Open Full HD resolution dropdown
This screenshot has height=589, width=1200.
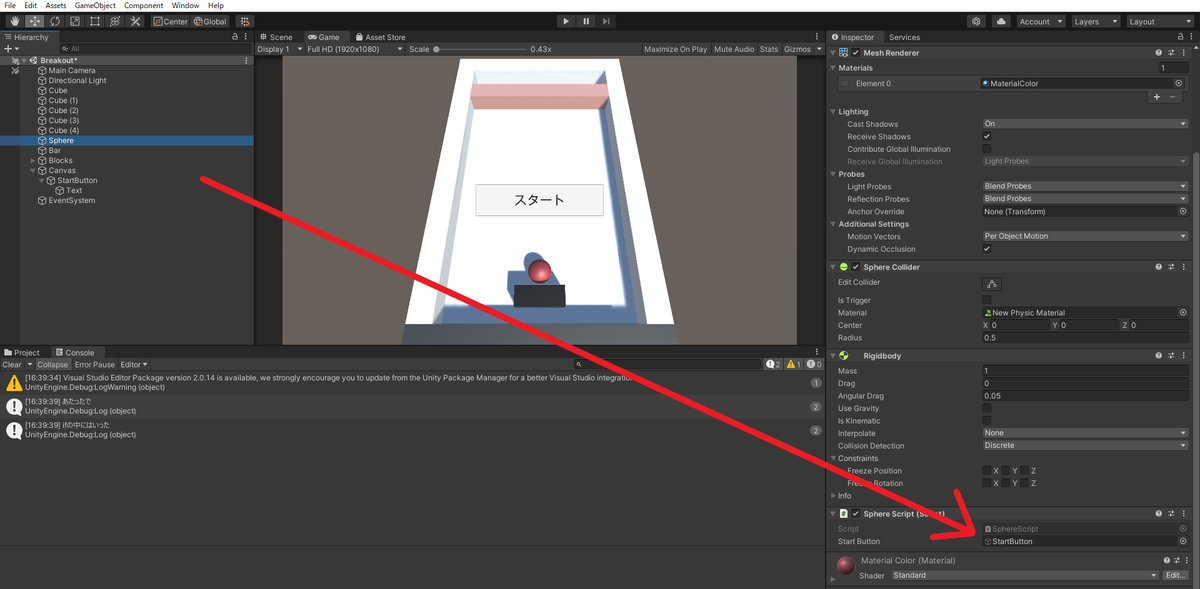(354, 49)
